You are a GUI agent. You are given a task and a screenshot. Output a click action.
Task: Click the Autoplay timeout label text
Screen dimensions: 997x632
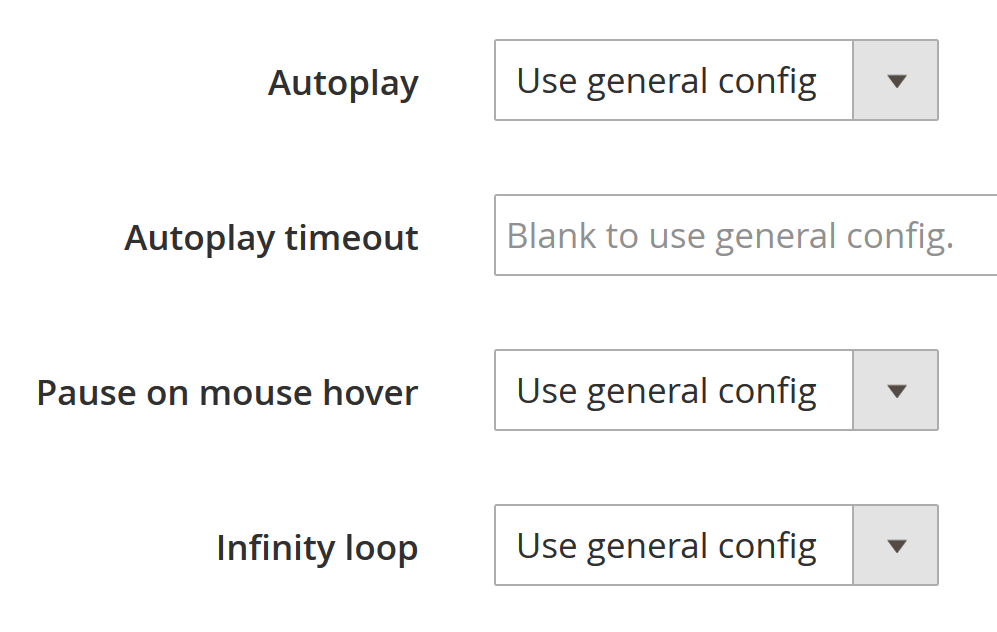click(x=271, y=238)
